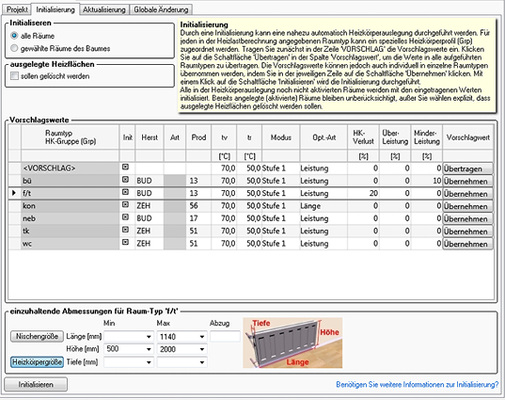Open the help link about Initialisierung
Viewport: 505px width, 400px height.
[417, 384]
